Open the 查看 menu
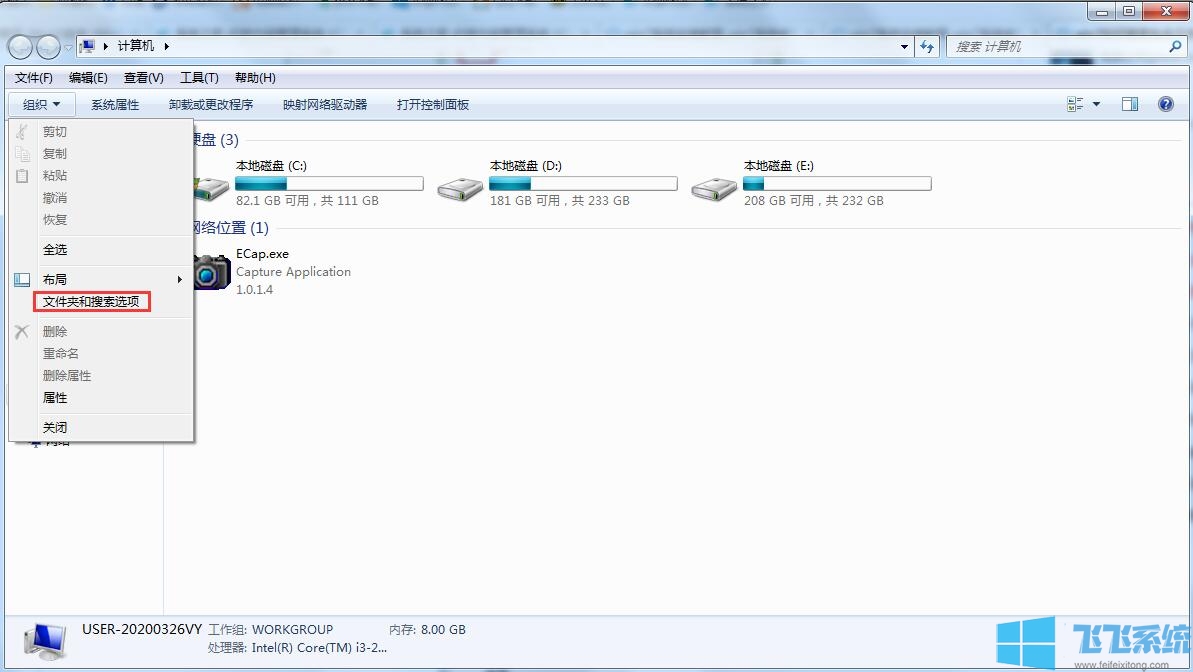The width and height of the screenshot is (1193, 672). 143,77
